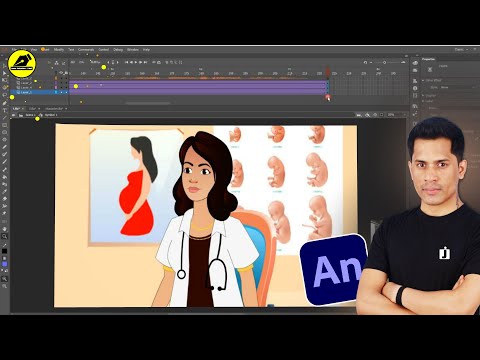
Task: Click Info icon in right panel strip
Action: click(x=415, y=88)
